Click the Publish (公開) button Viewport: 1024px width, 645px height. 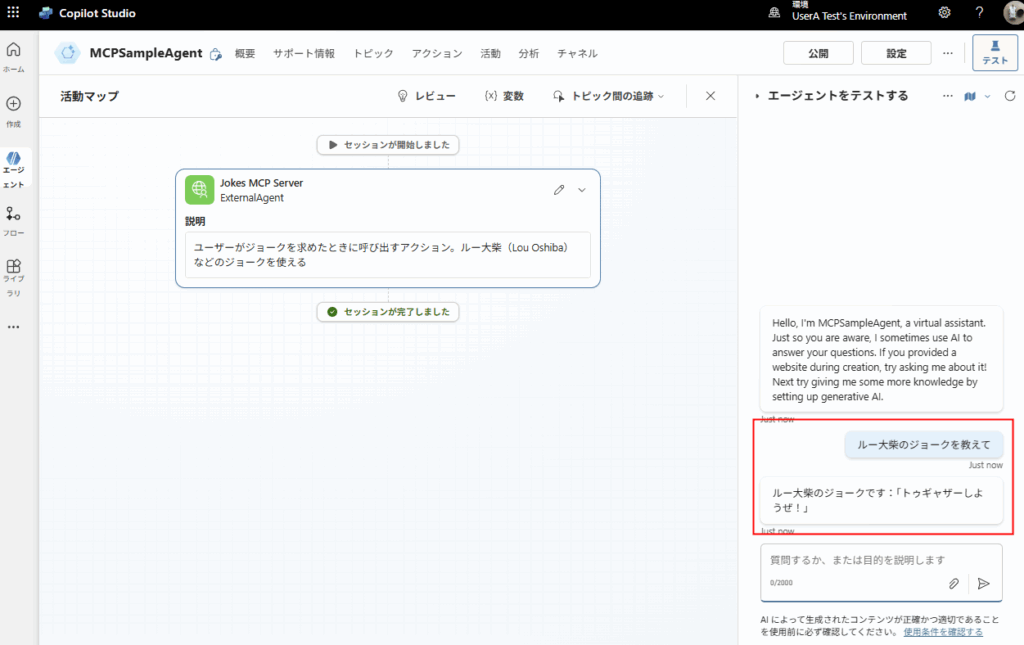tap(818, 54)
